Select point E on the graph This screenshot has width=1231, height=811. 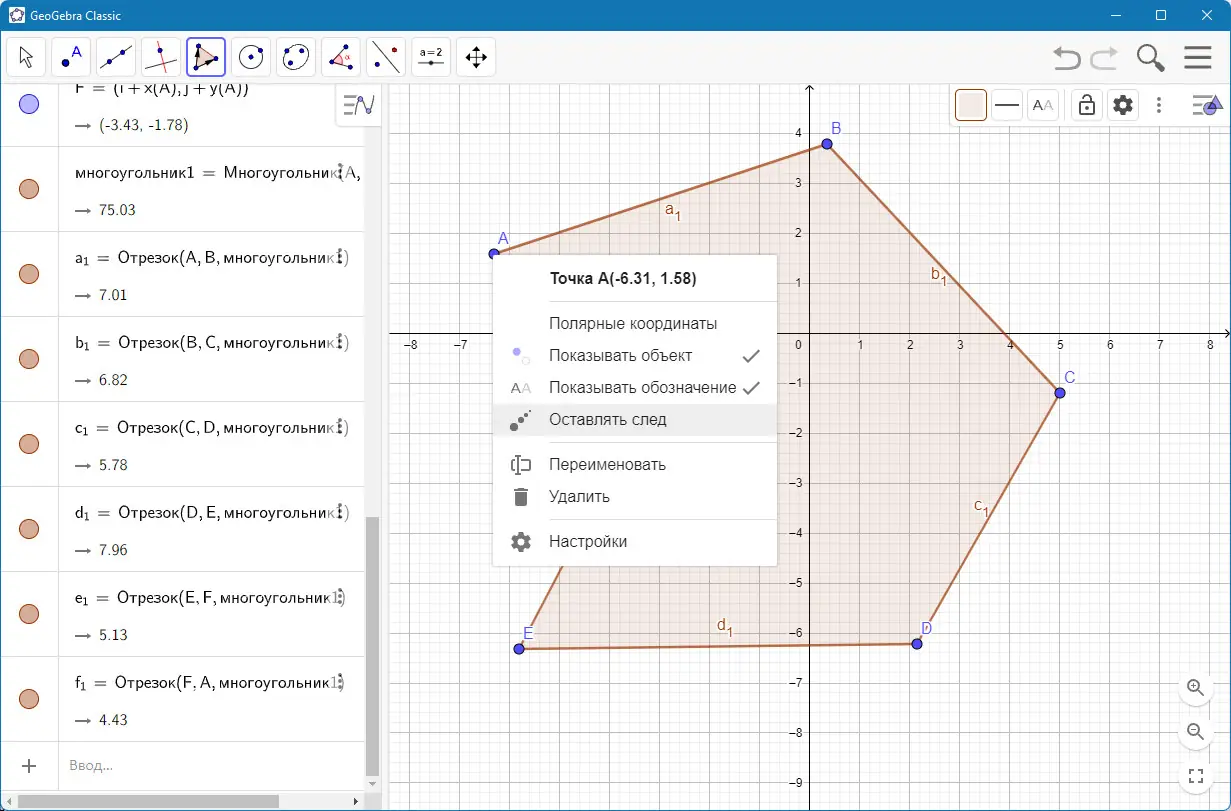tap(519, 649)
